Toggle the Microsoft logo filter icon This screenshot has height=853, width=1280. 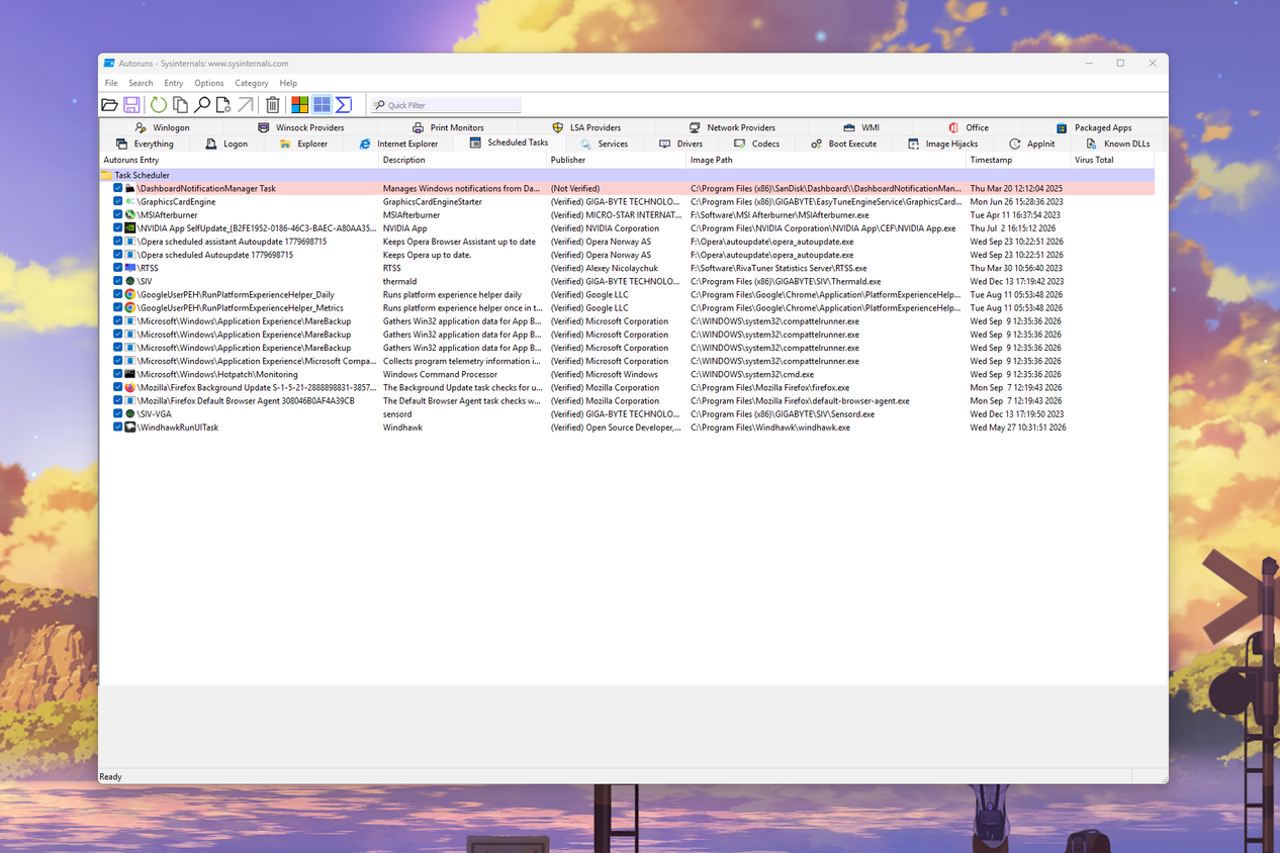coord(299,105)
